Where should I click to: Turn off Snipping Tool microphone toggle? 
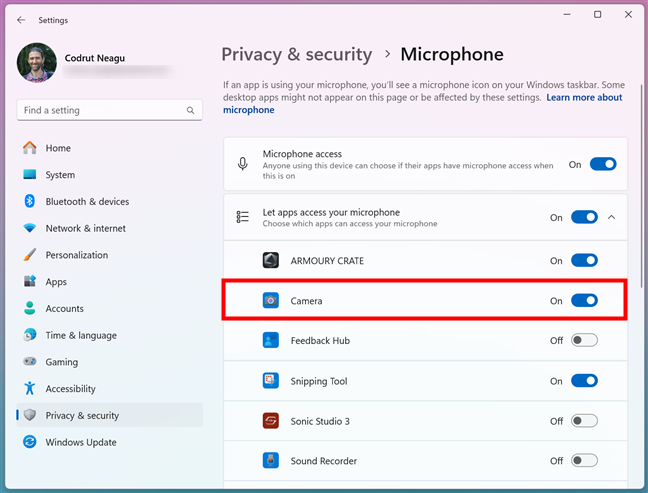point(584,381)
